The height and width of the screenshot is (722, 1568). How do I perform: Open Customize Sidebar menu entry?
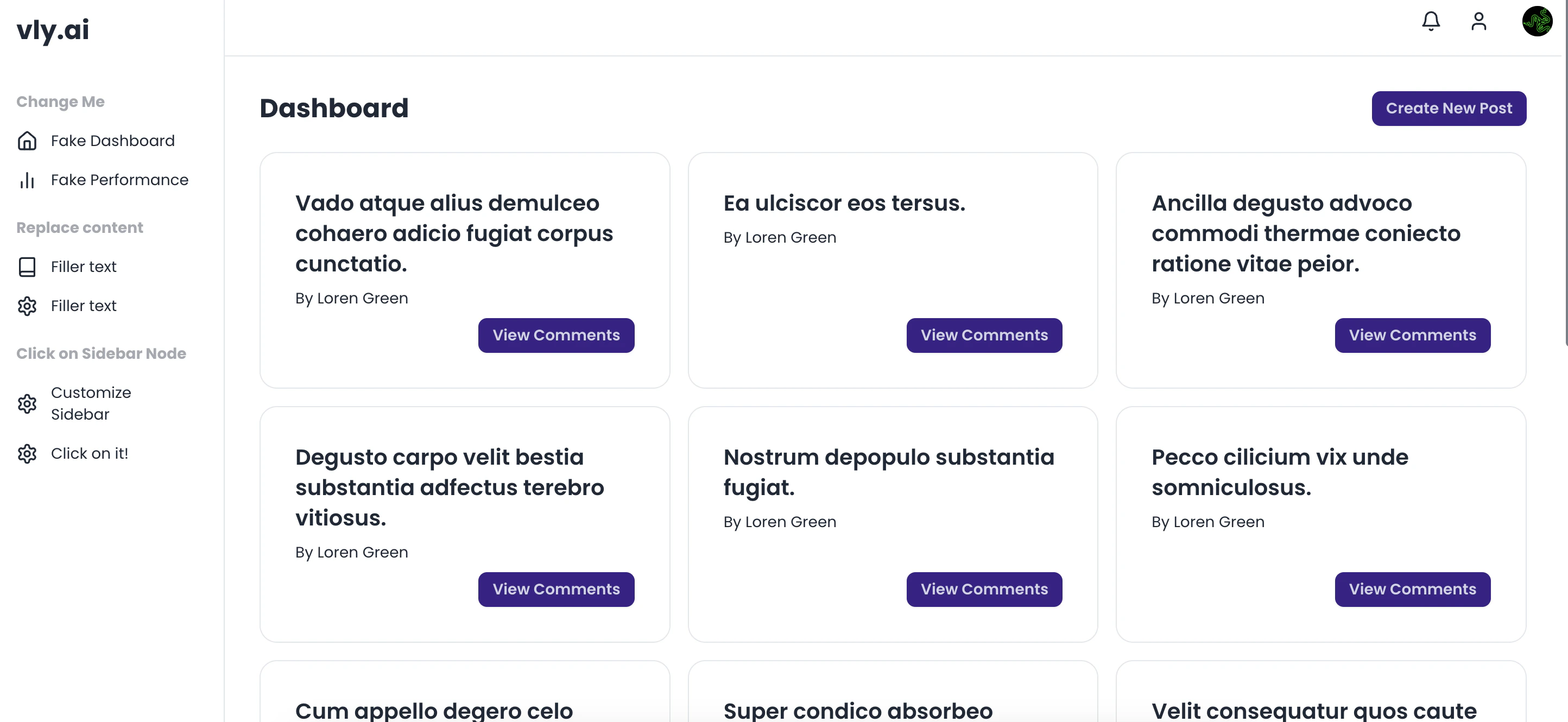tap(91, 403)
